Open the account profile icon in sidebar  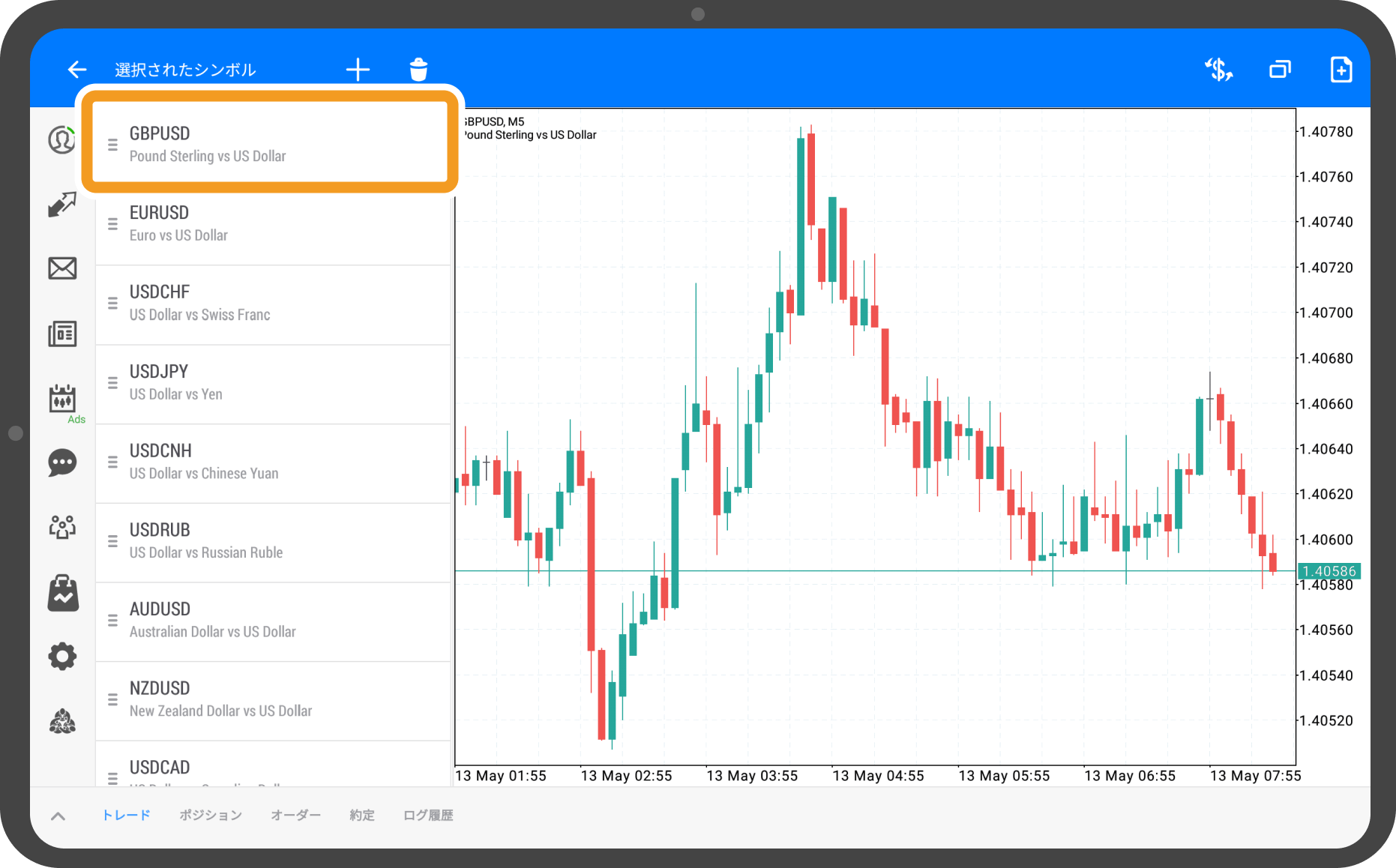(x=62, y=139)
